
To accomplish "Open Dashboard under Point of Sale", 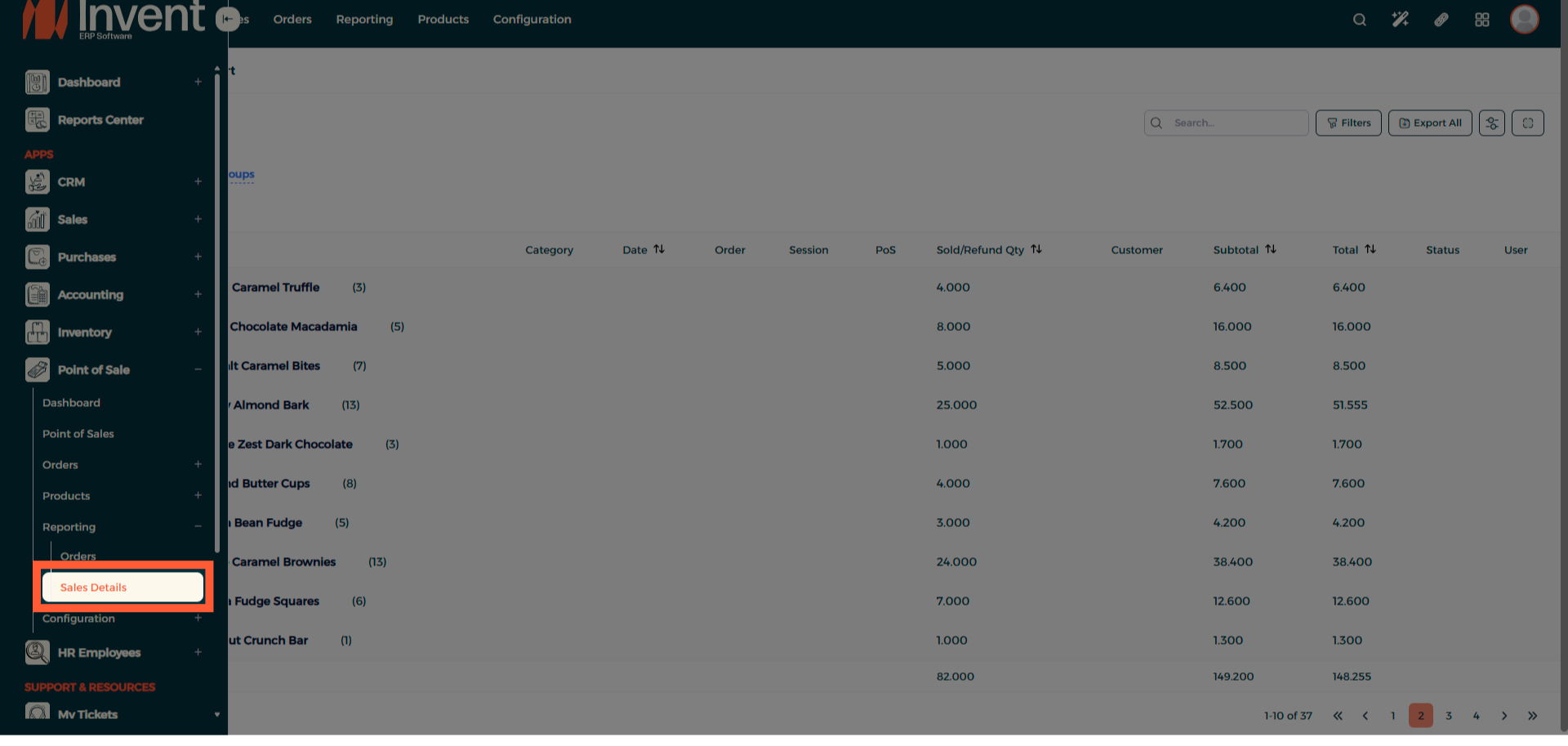I will (71, 403).
